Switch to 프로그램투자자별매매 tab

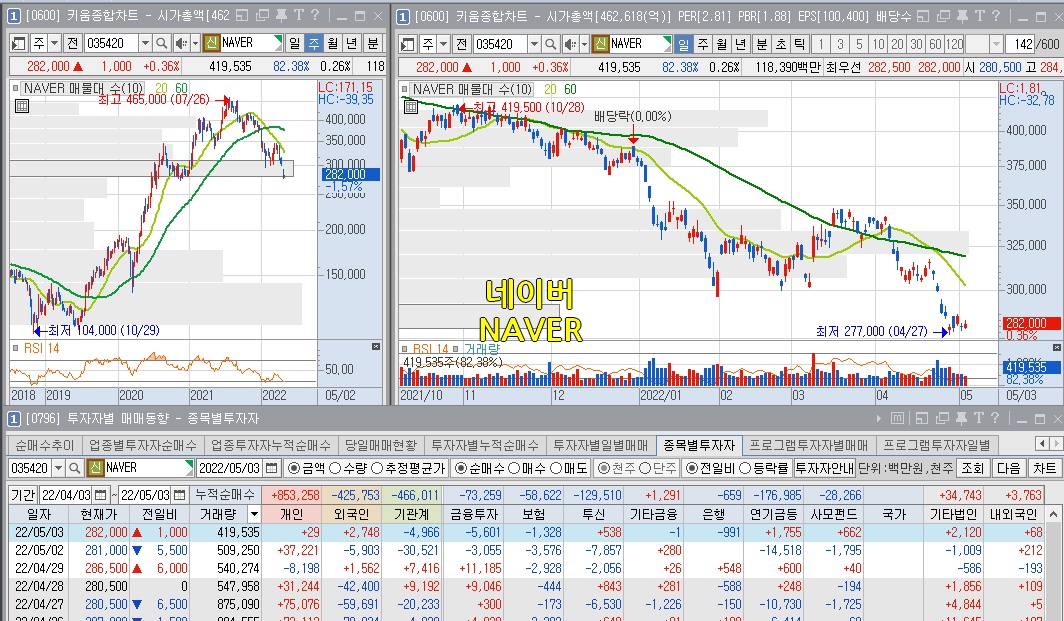click(x=808, y=445)
